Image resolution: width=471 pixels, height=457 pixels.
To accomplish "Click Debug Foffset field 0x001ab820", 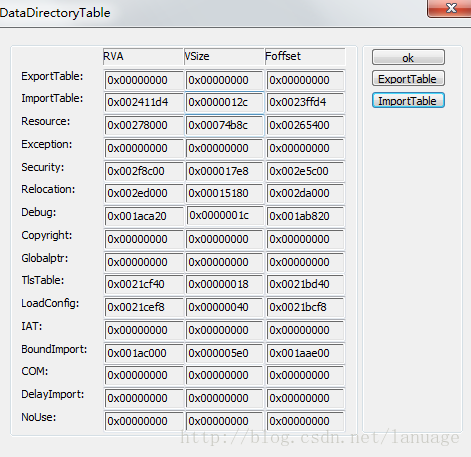I will point(305,216).
